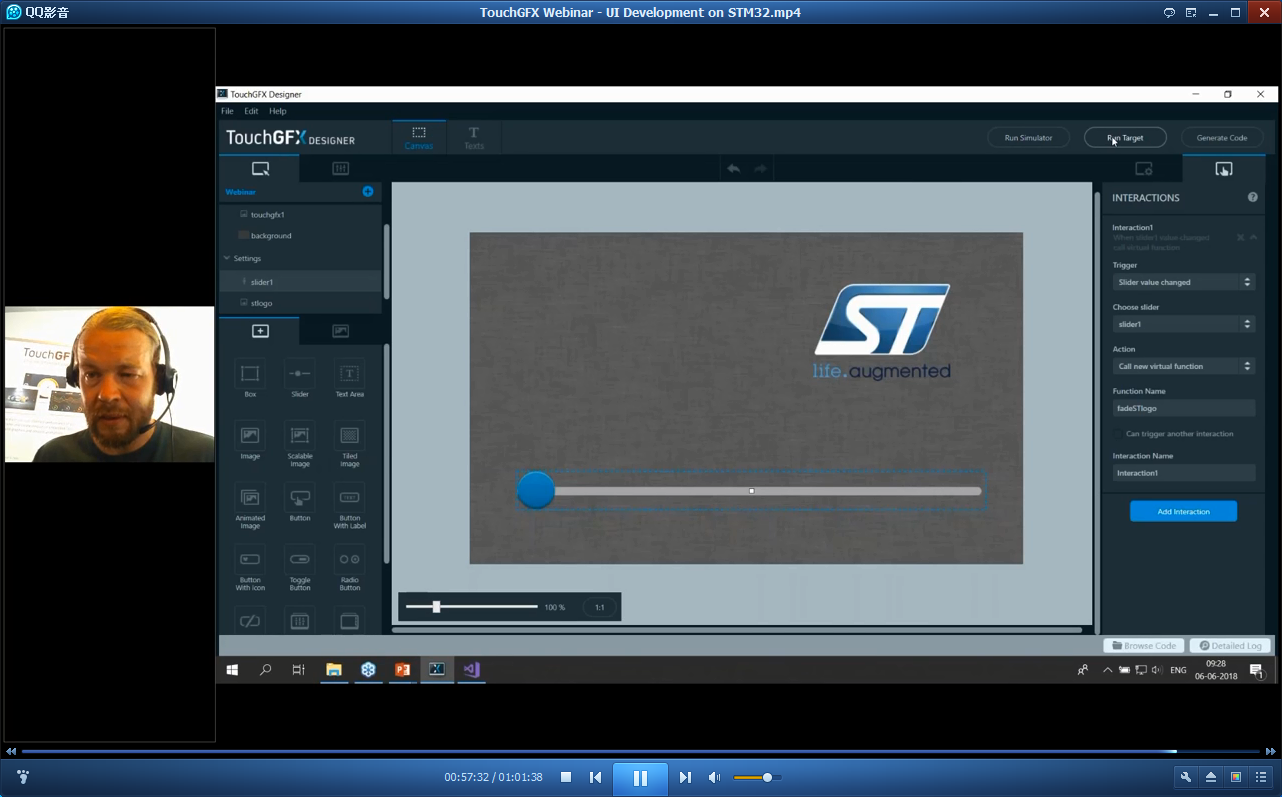This screenshot has height=797, width=1282.
Task: Open the File menu in TouchGFX Designer
Action: click(227, 111)
